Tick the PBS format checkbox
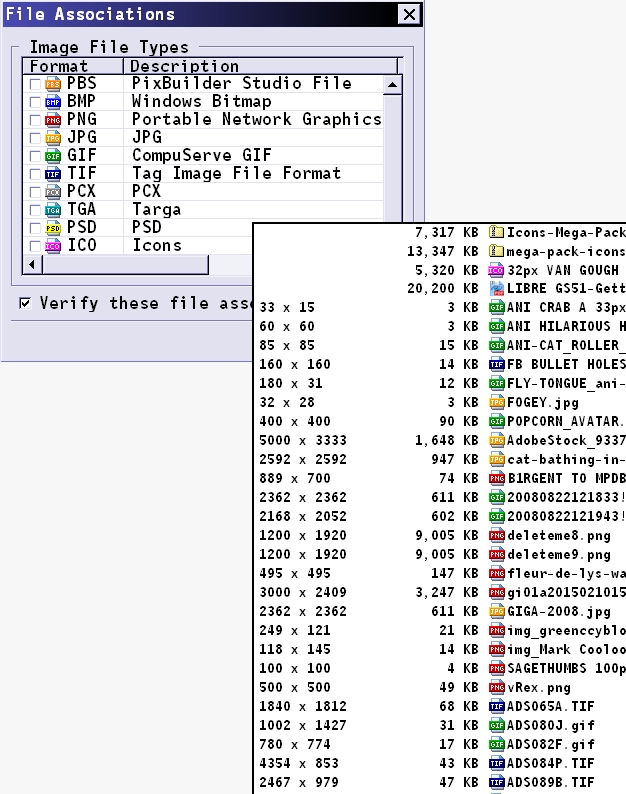Image resolution: width=626 pixels, height=794 pixels. point(35,84)
